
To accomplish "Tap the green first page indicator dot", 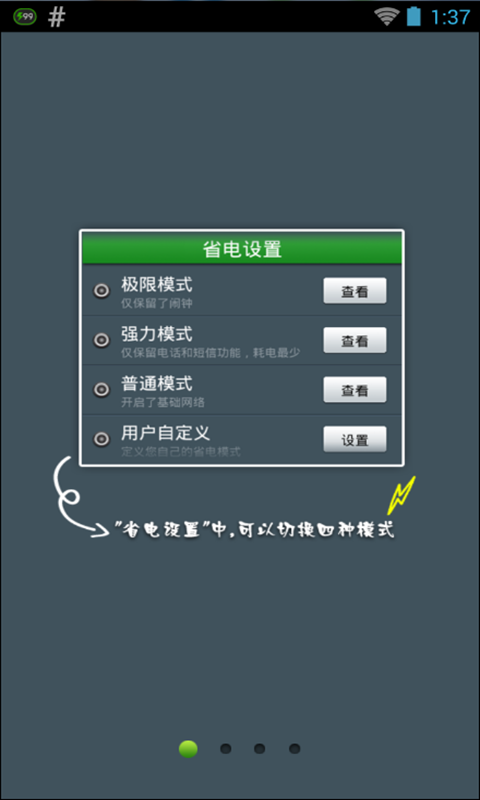I will (188, 749).
